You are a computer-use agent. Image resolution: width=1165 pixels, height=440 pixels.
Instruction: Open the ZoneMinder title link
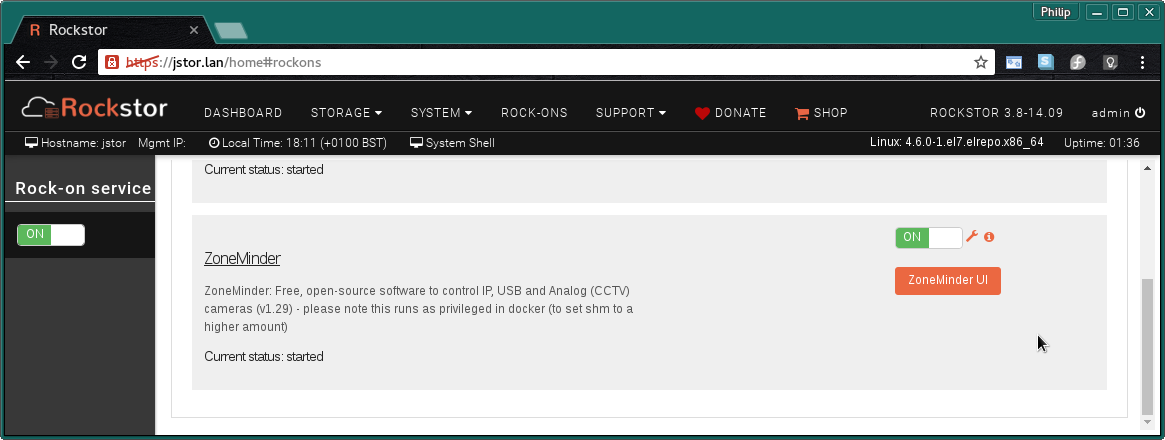pos(242,258)
